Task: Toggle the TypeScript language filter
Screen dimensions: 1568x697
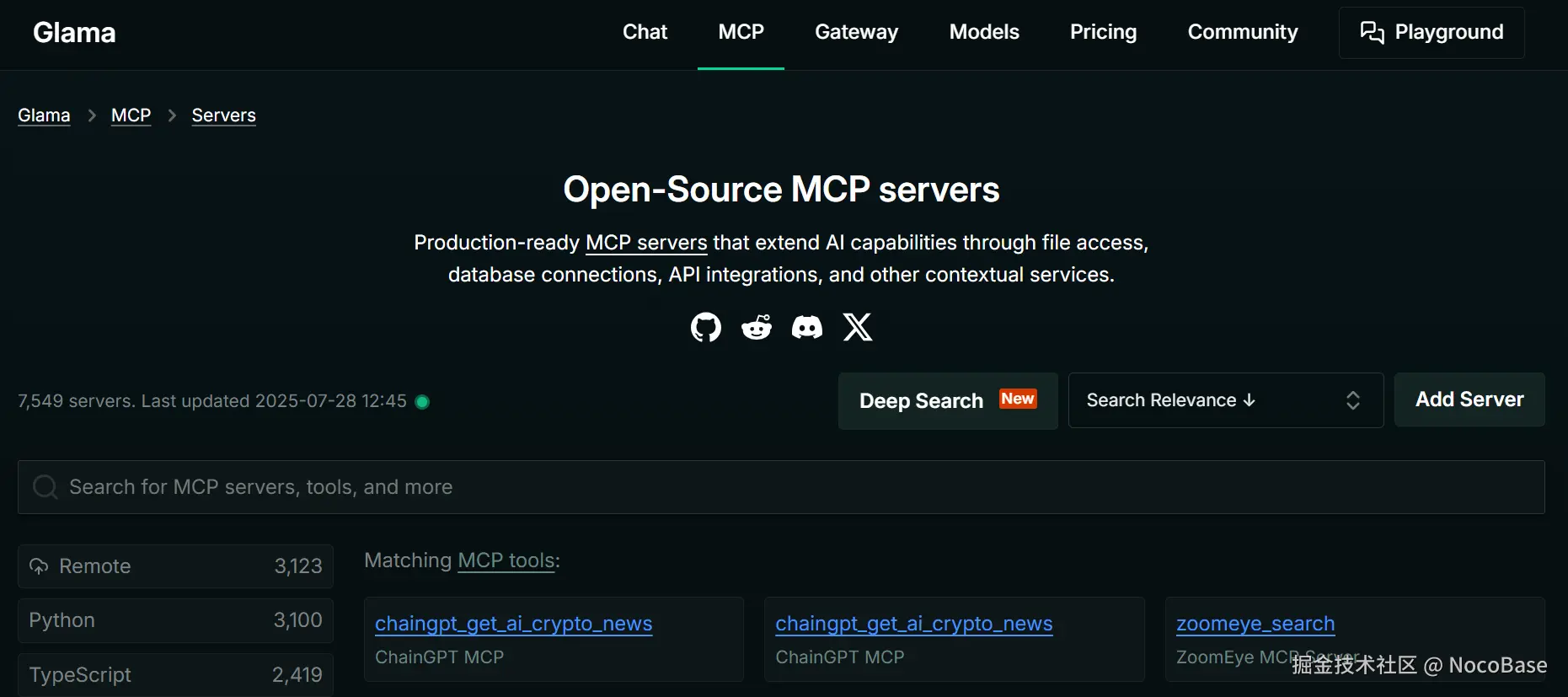Action: 175,675
